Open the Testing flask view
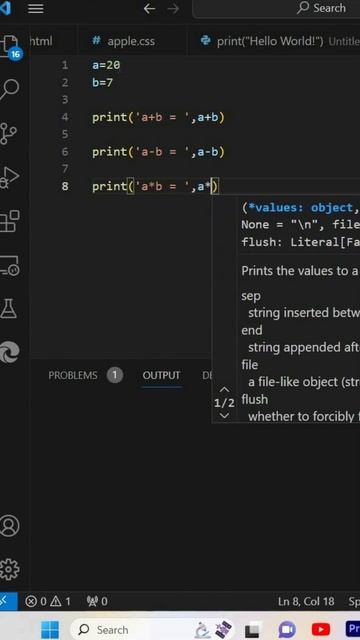This screenshot has width=360, height=640. (8, 308)
